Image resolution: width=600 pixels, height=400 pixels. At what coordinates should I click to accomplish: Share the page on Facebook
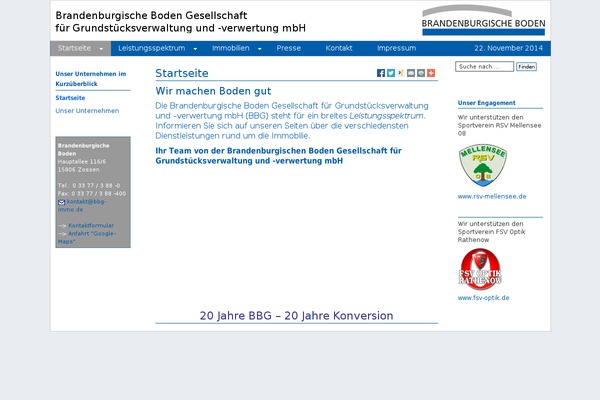coord(381,73)
